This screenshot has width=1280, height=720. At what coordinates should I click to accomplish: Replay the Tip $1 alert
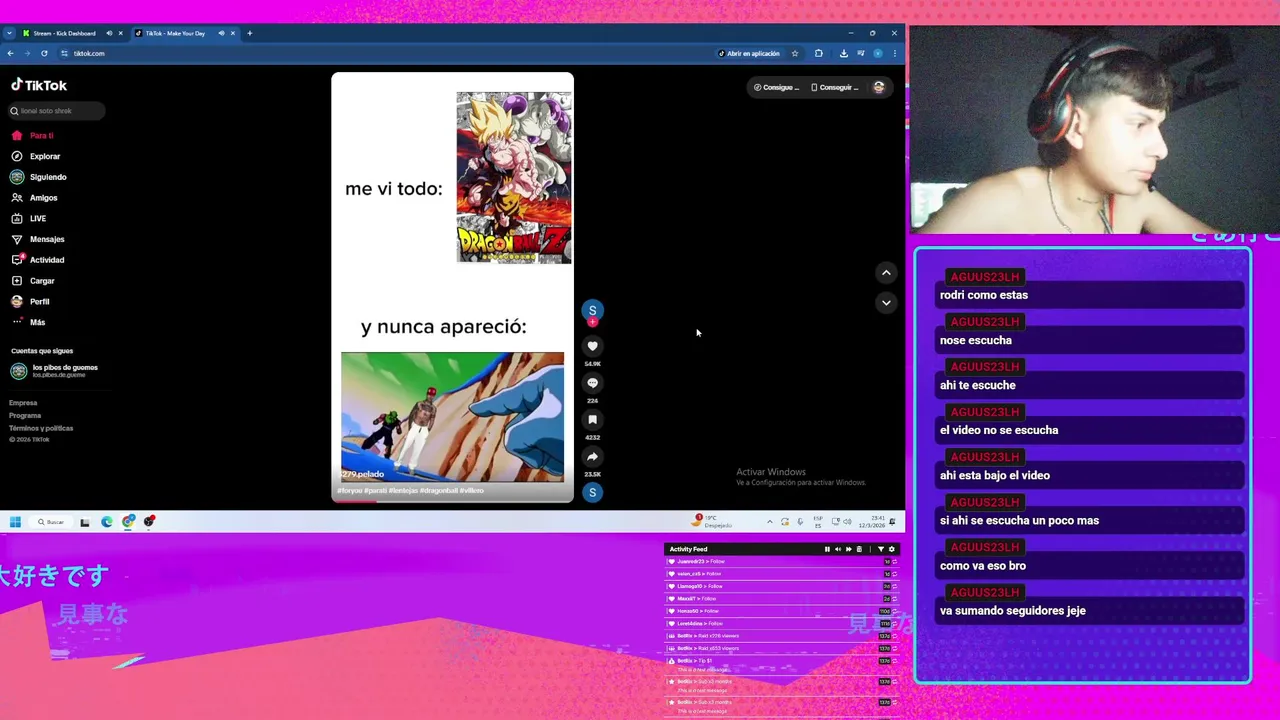coord(894,661)
